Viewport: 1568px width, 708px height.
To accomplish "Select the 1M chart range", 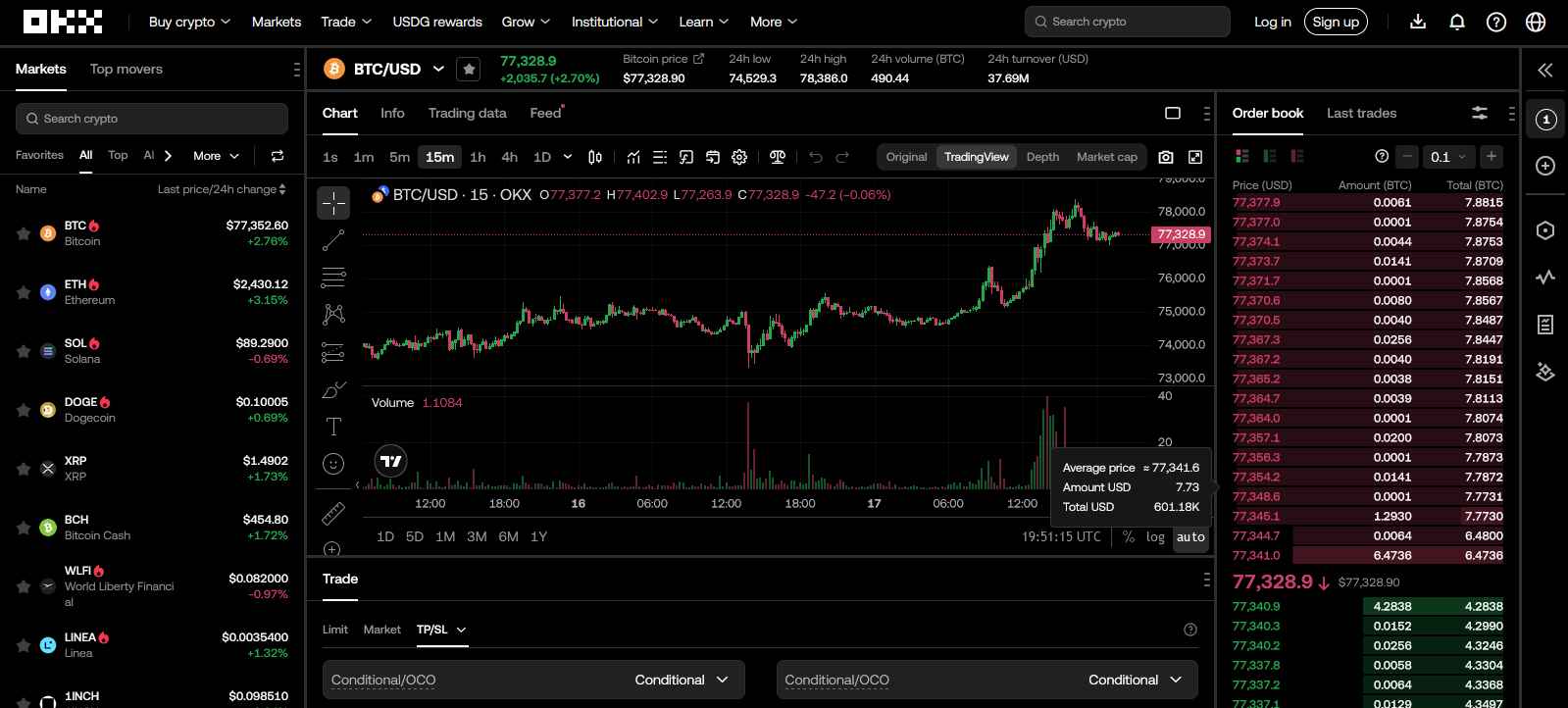I will pos(445,536).
